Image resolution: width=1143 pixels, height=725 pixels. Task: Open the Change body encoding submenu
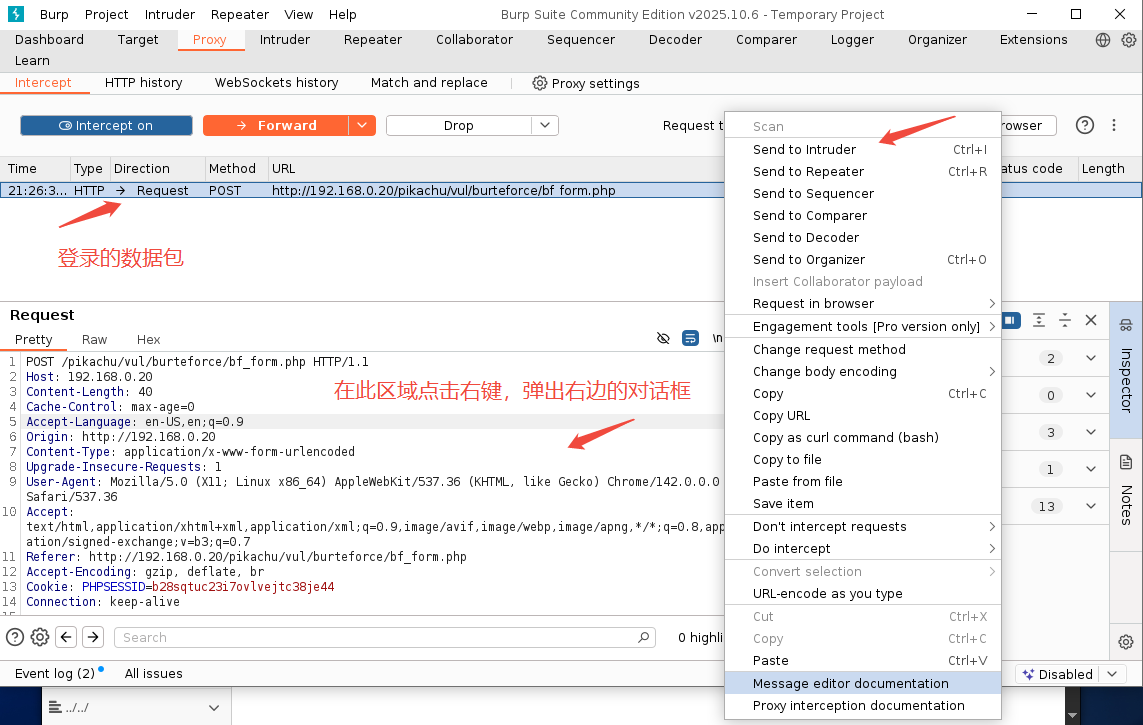863,372
